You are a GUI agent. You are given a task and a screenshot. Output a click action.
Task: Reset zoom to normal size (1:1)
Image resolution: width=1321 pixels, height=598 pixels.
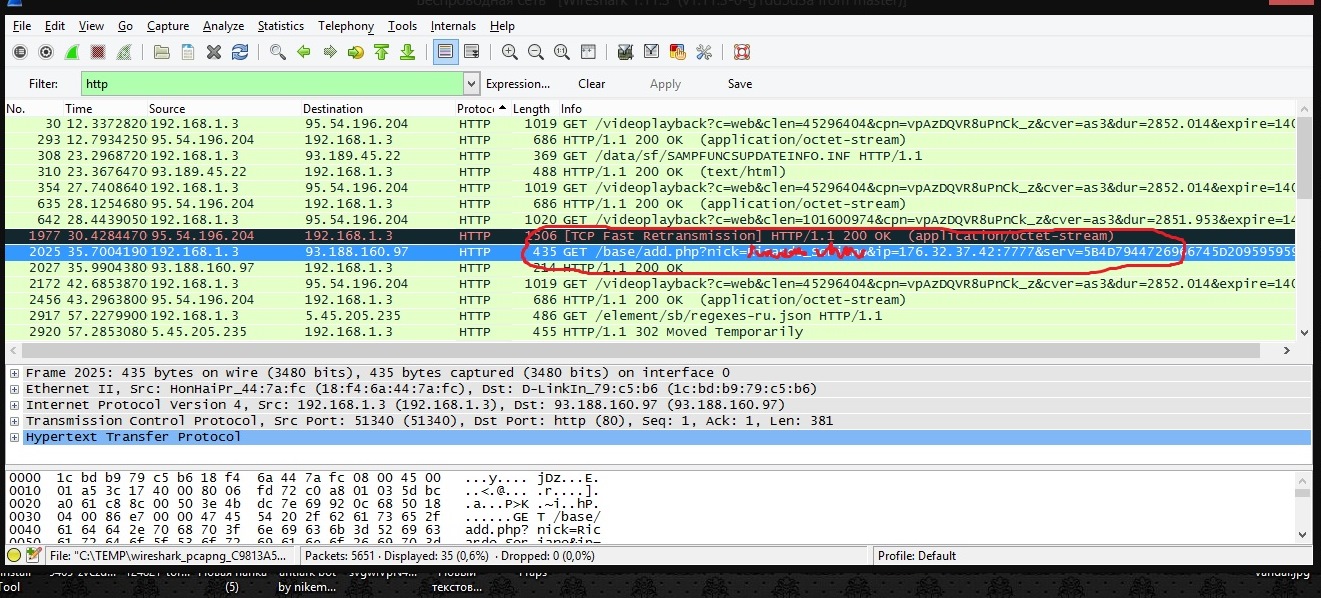point(562,52)
